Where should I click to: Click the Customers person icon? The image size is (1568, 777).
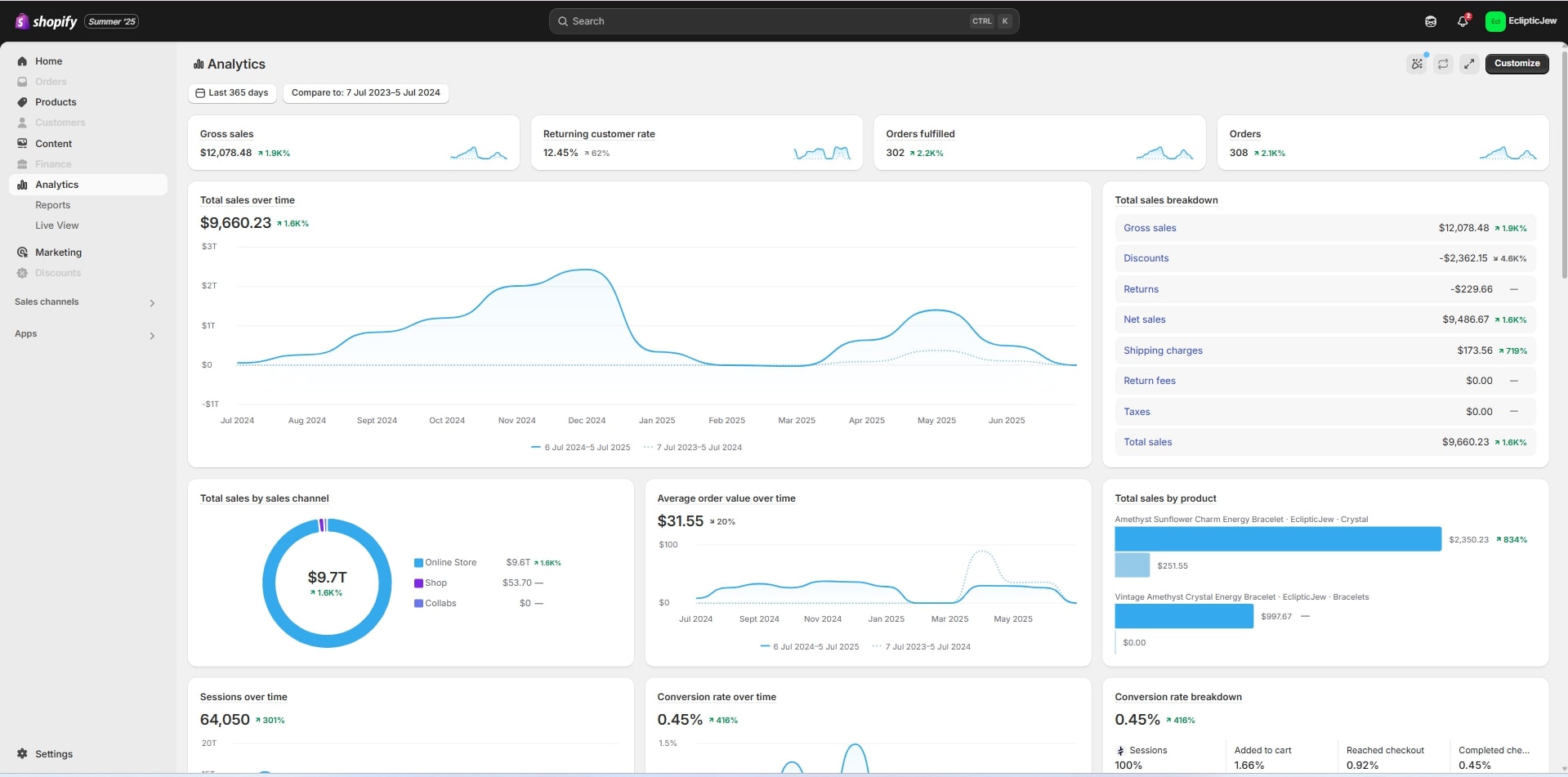tap(22, 123)
